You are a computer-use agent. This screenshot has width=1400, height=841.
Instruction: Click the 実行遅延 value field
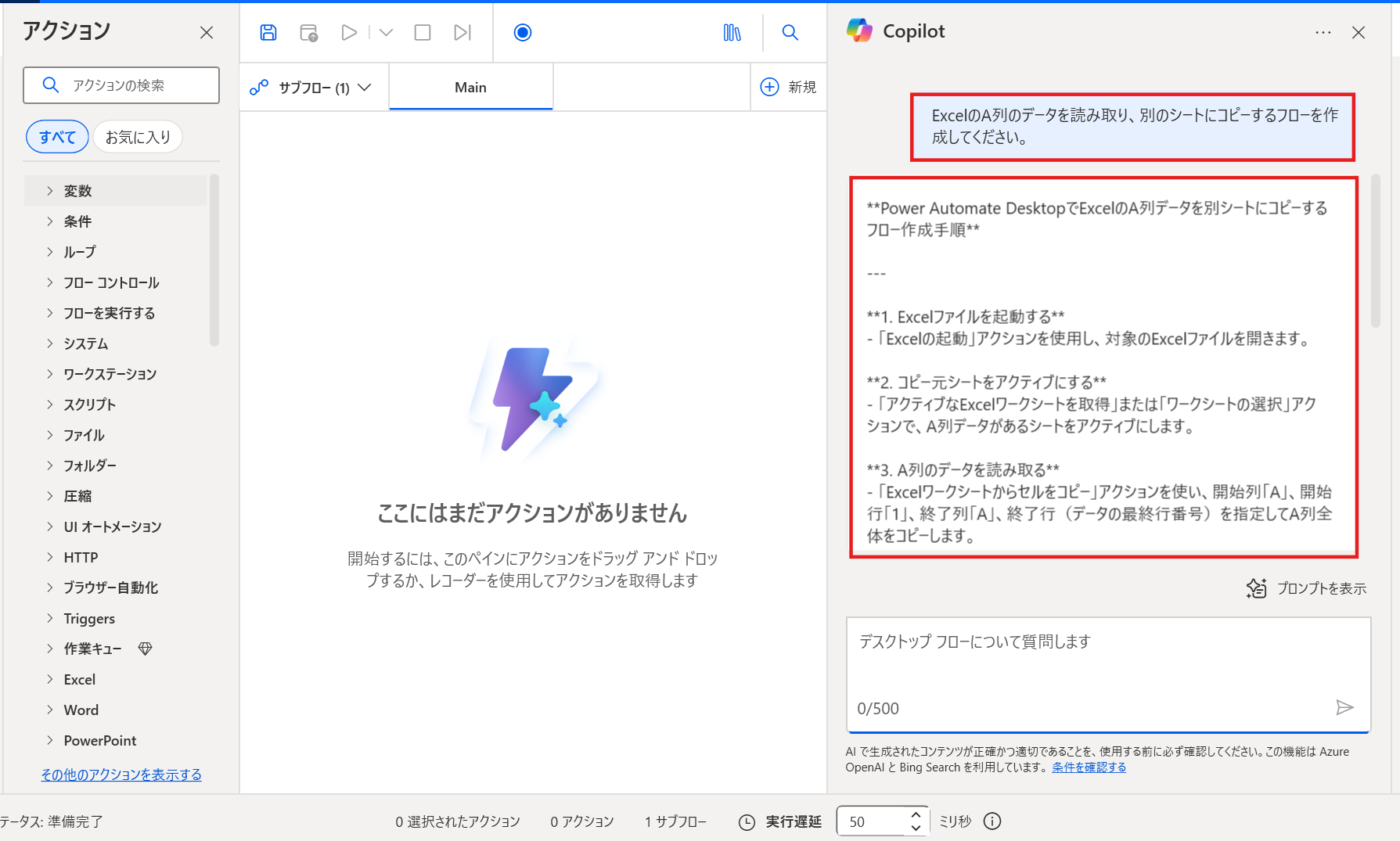(x=873, y=821)
